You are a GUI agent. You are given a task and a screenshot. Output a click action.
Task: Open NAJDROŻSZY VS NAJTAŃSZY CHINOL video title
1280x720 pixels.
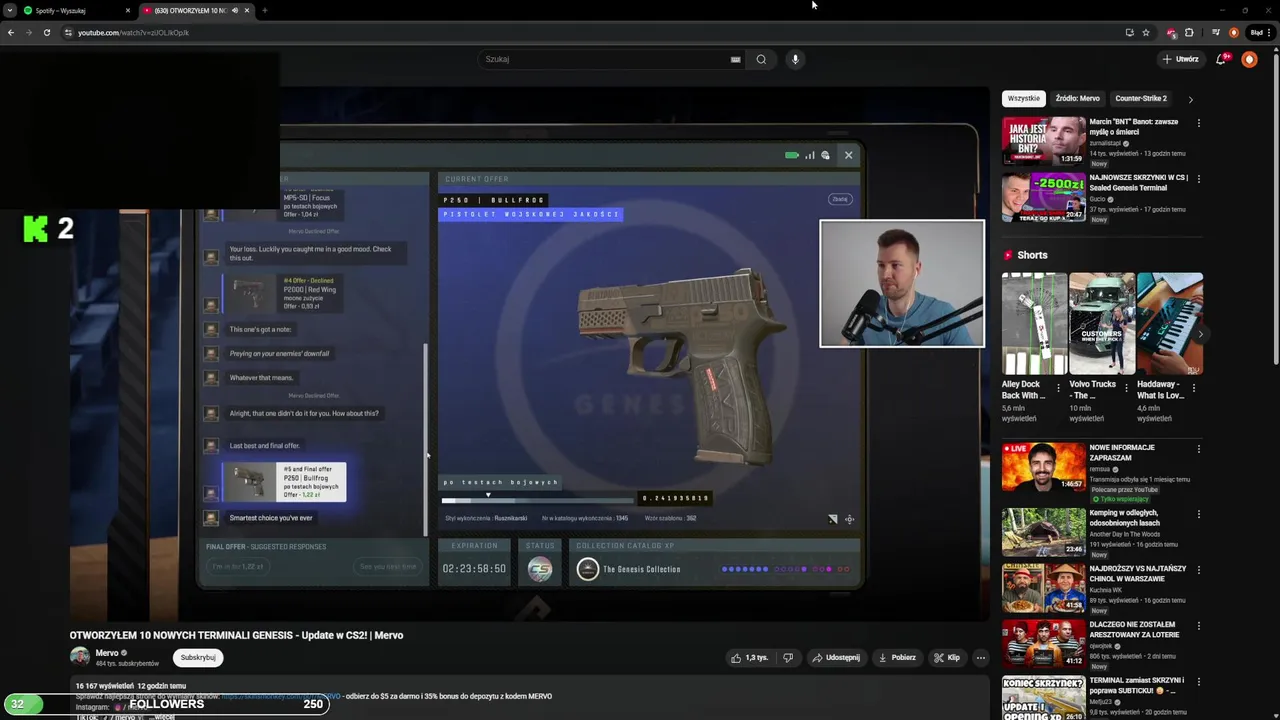pos(1138,574)
